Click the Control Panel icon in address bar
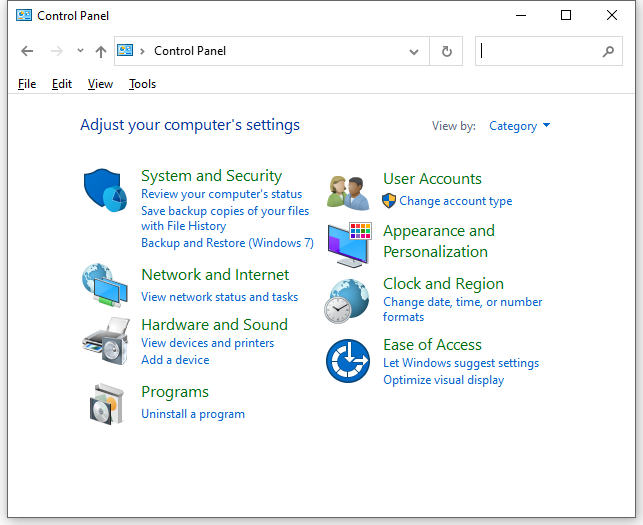Image resolution: width=643 pixels, height=525 pixels. point(125,50)
